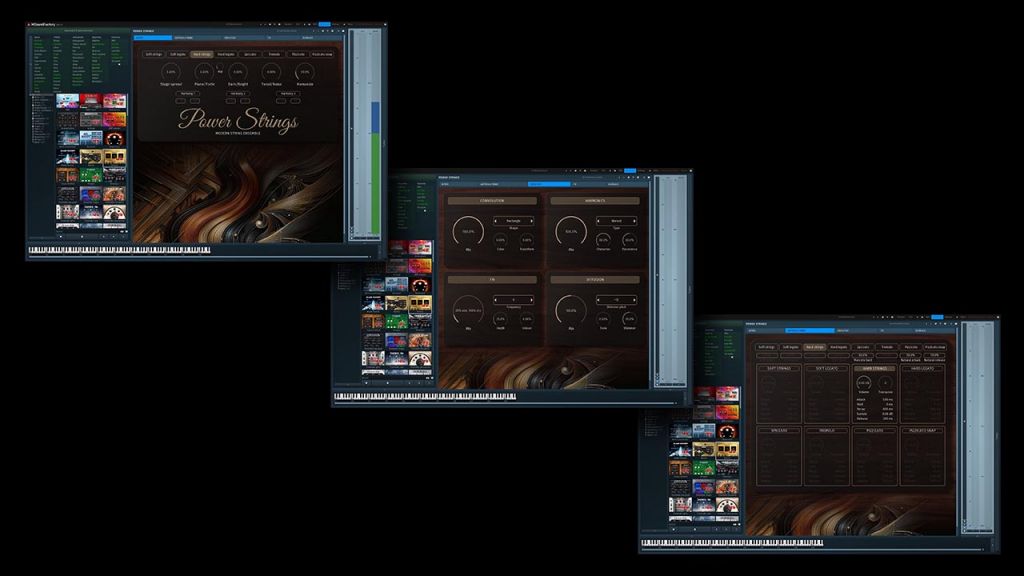Adjust the Harmonics Persistence knob
1024x576 pixels.
(x=630, y=240)
